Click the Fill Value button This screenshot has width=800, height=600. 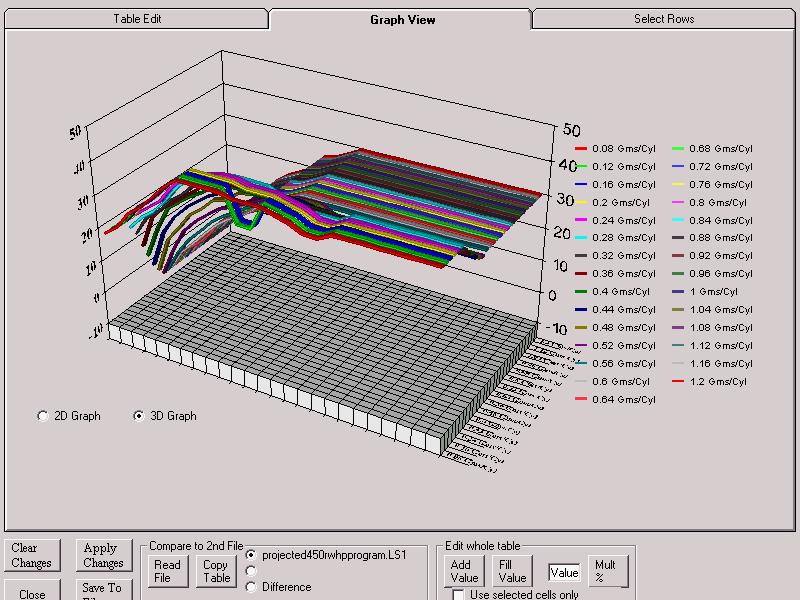pyautogui.click(x=512, y=571)
